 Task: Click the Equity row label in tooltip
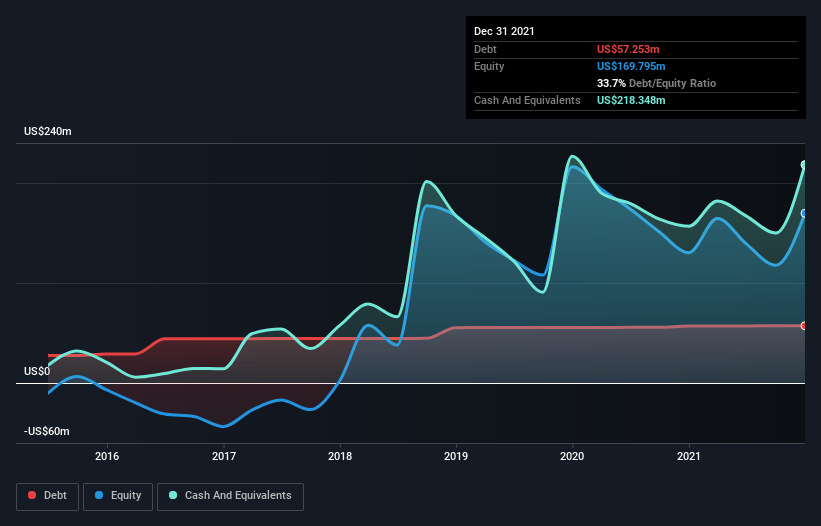pyautogui.click(x=489, y=66)
